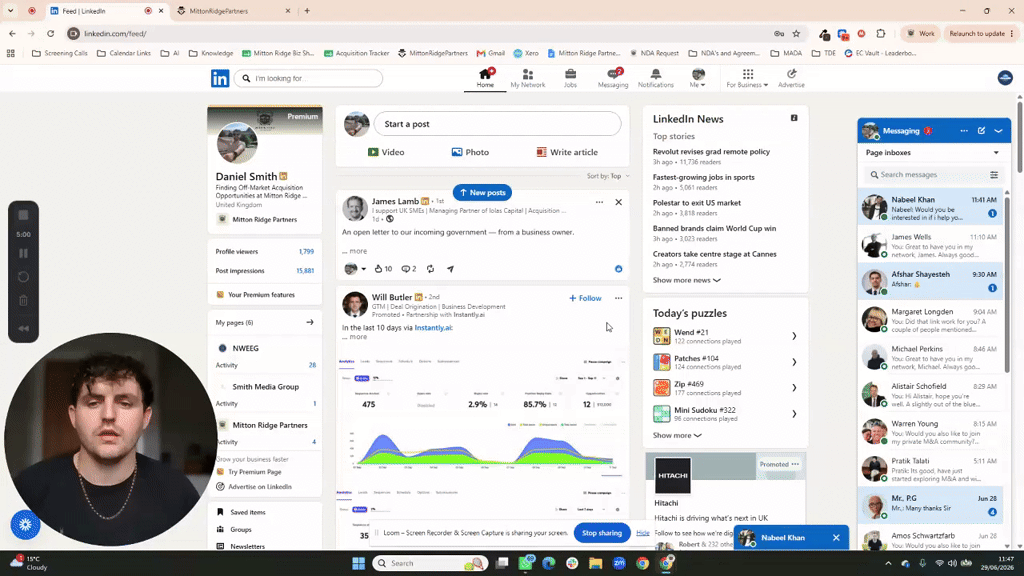This screenshot has height=576, width=1024.
Task: Click Search messages field
Action: (x=927, y=175)
